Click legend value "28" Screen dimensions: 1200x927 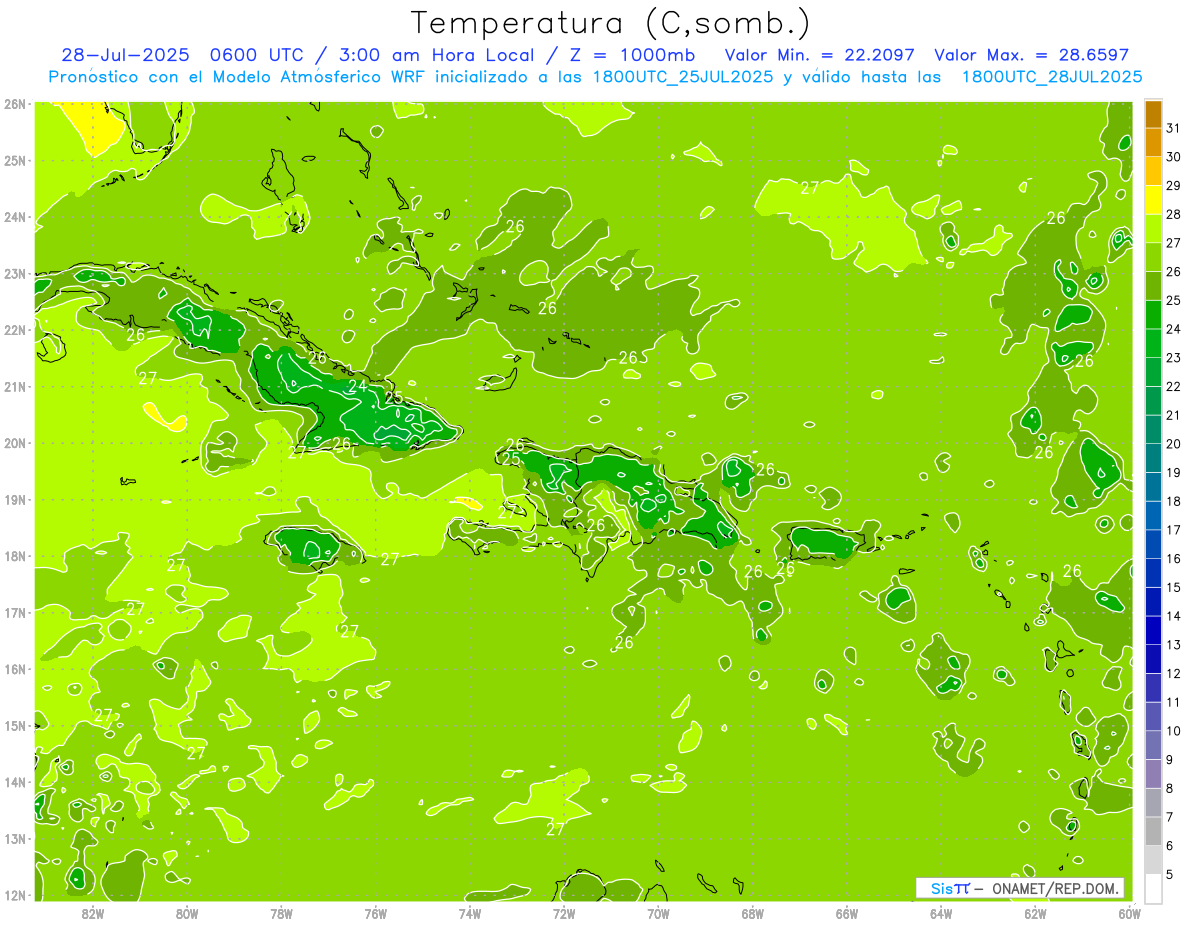1174,214
